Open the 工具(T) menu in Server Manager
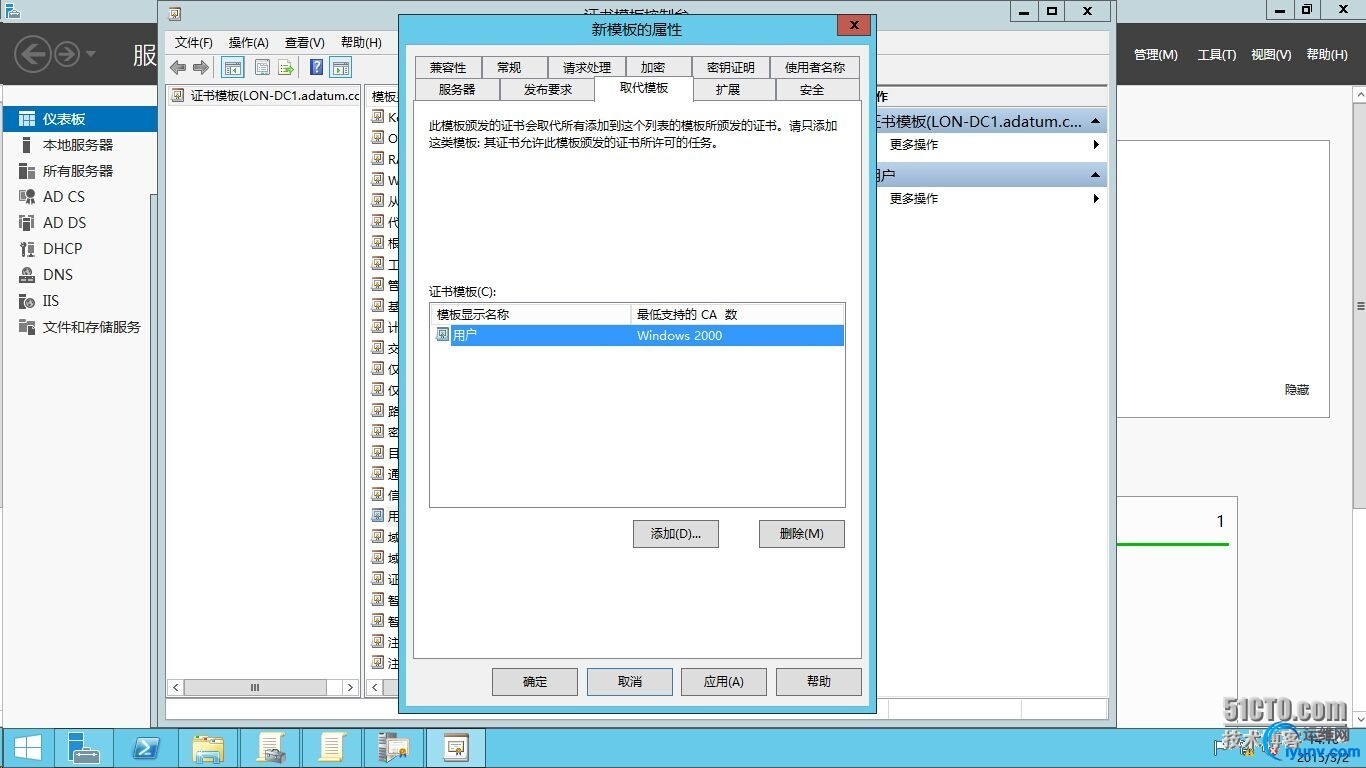Image resolution: width=1366 pixels, height=768 pixels. click(x=1217, y=55)
